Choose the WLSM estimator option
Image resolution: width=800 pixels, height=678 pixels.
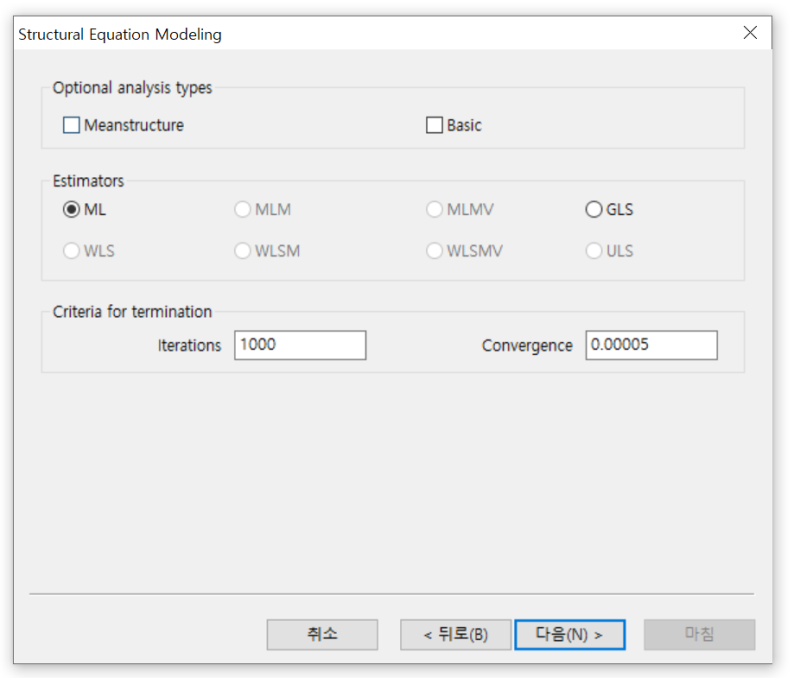point(242,250)
